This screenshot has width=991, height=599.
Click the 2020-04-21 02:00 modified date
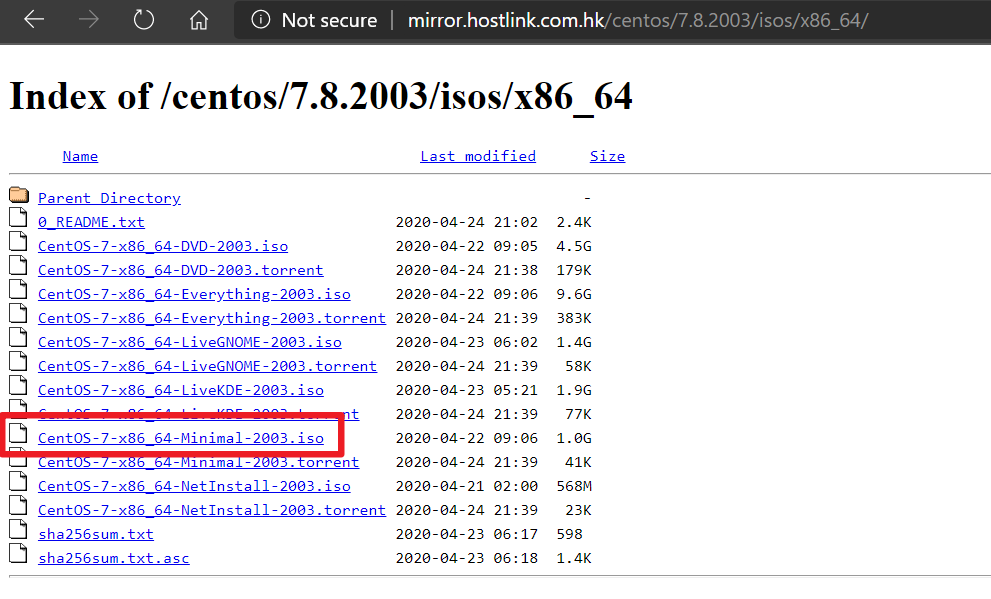point(466,486)
